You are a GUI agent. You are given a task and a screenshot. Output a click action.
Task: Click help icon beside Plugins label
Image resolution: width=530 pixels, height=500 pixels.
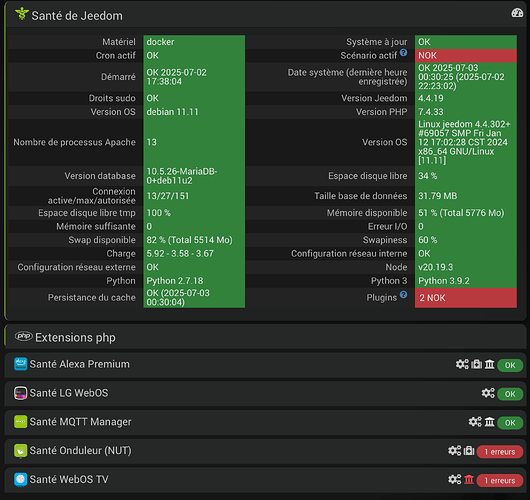(403, 295)
